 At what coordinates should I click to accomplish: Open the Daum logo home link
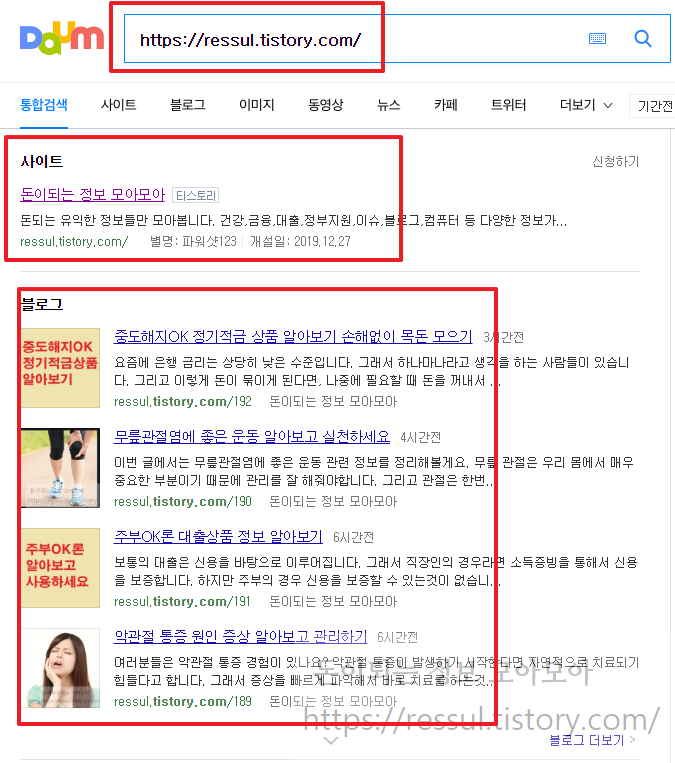point(62,38)
